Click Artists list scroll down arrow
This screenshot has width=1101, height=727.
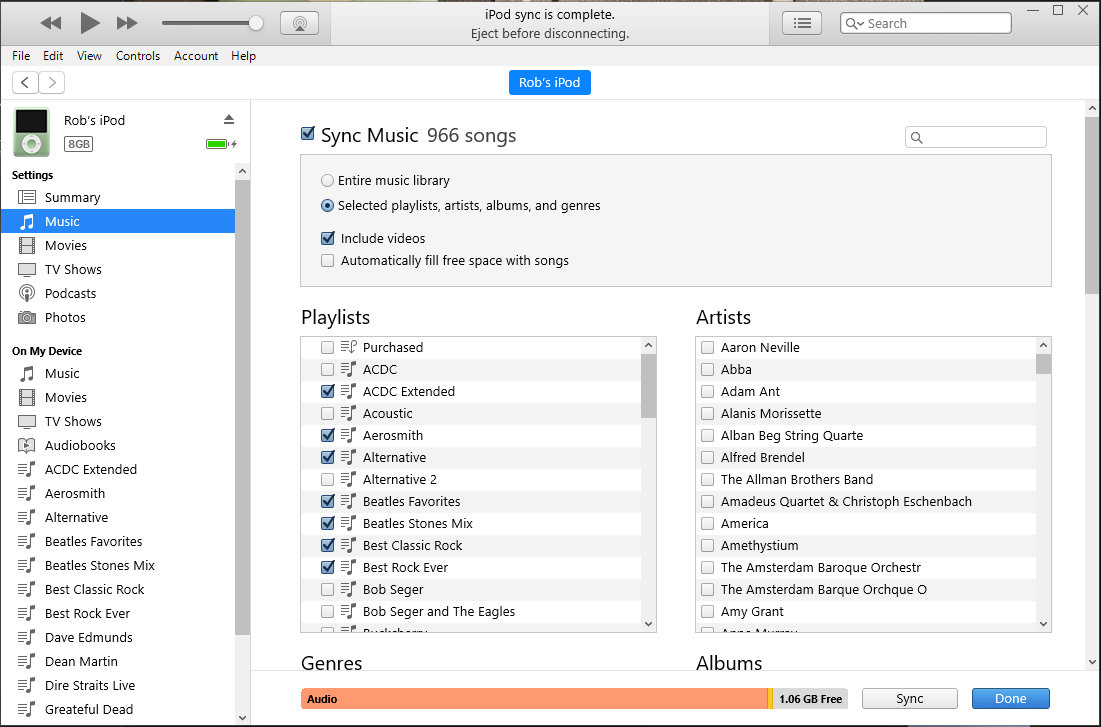1043,624
